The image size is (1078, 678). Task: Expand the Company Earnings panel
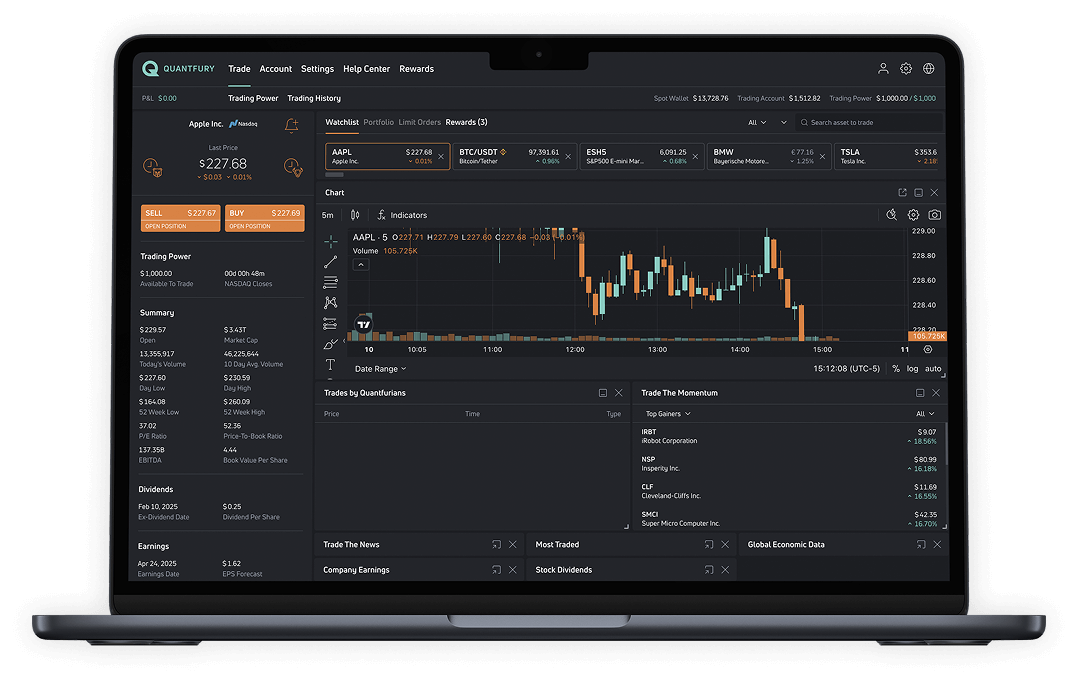coord(496,570)
